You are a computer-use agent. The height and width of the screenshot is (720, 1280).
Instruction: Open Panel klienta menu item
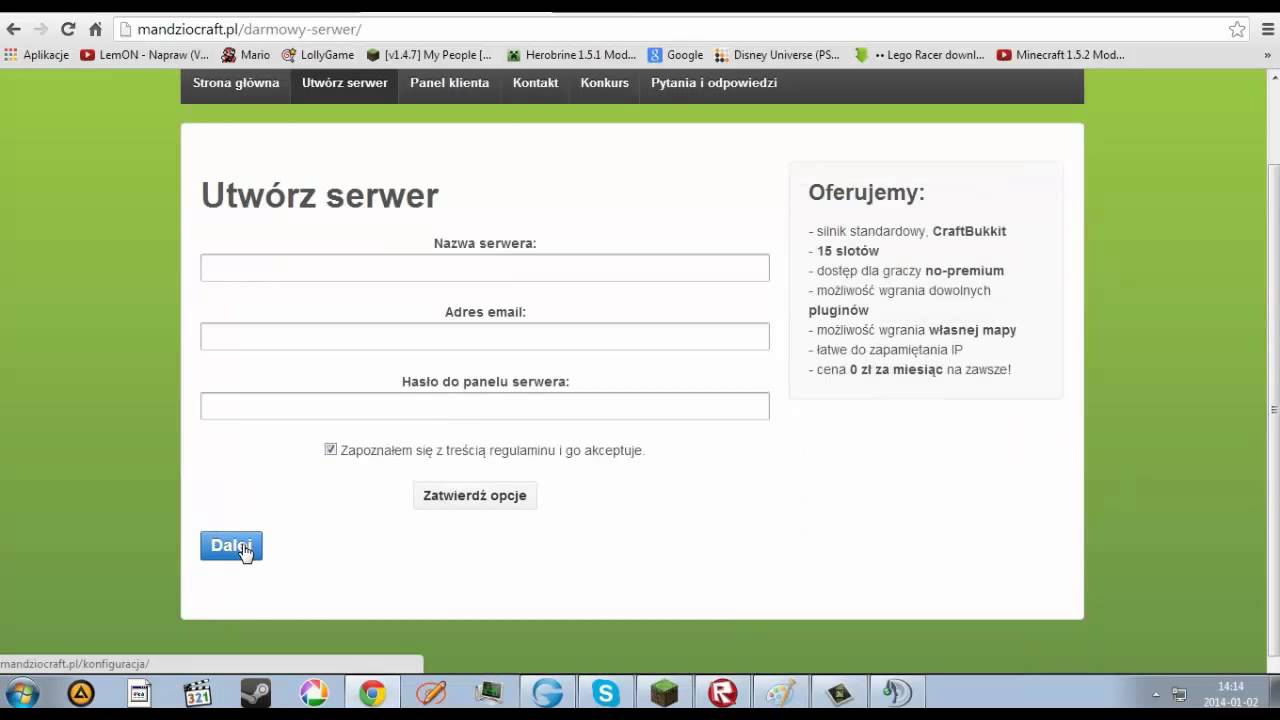click(x=450, y=83)
